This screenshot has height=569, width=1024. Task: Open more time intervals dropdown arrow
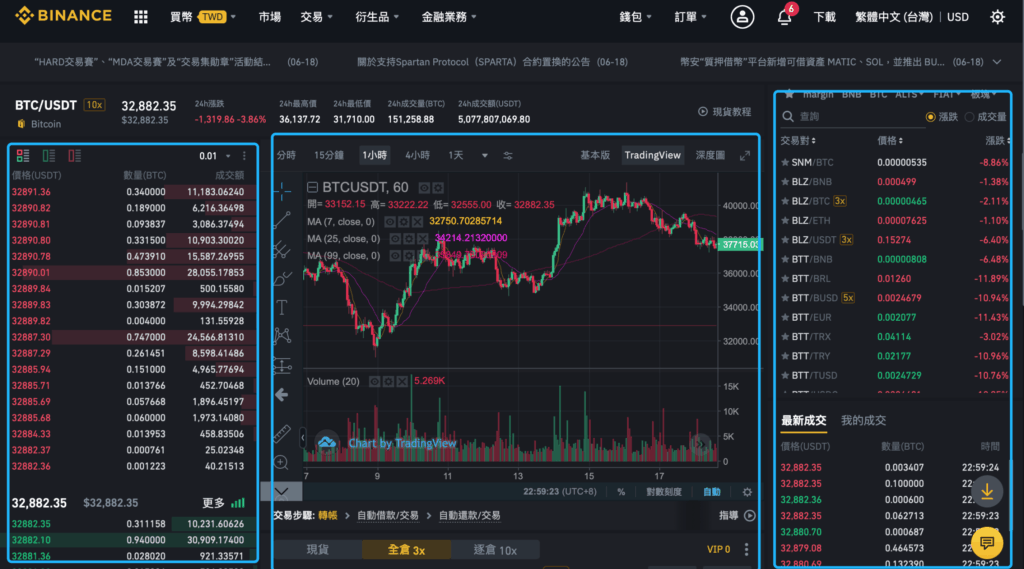coord(485,155)
